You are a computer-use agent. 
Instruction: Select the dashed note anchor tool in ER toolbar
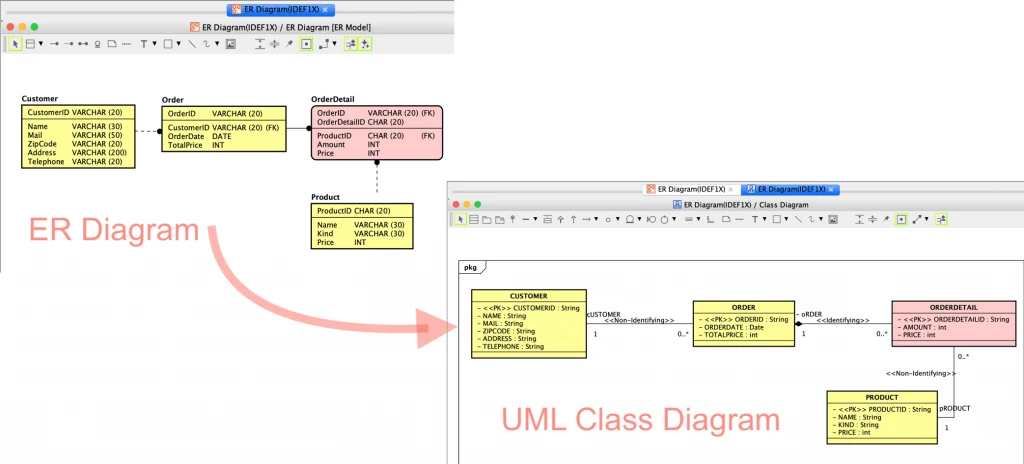(x=127, y=44)
